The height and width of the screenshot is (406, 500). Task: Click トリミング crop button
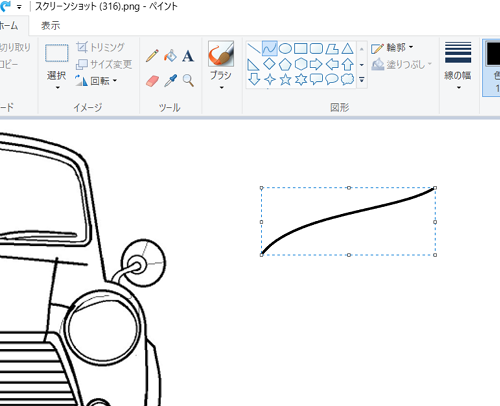click(100, 47)
